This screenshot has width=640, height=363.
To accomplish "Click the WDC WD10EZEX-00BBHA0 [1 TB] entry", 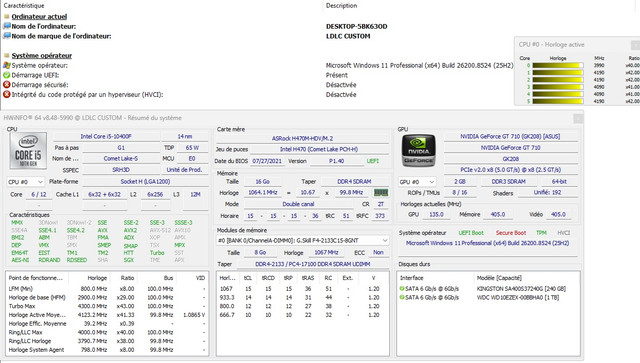I will [518, 297].
